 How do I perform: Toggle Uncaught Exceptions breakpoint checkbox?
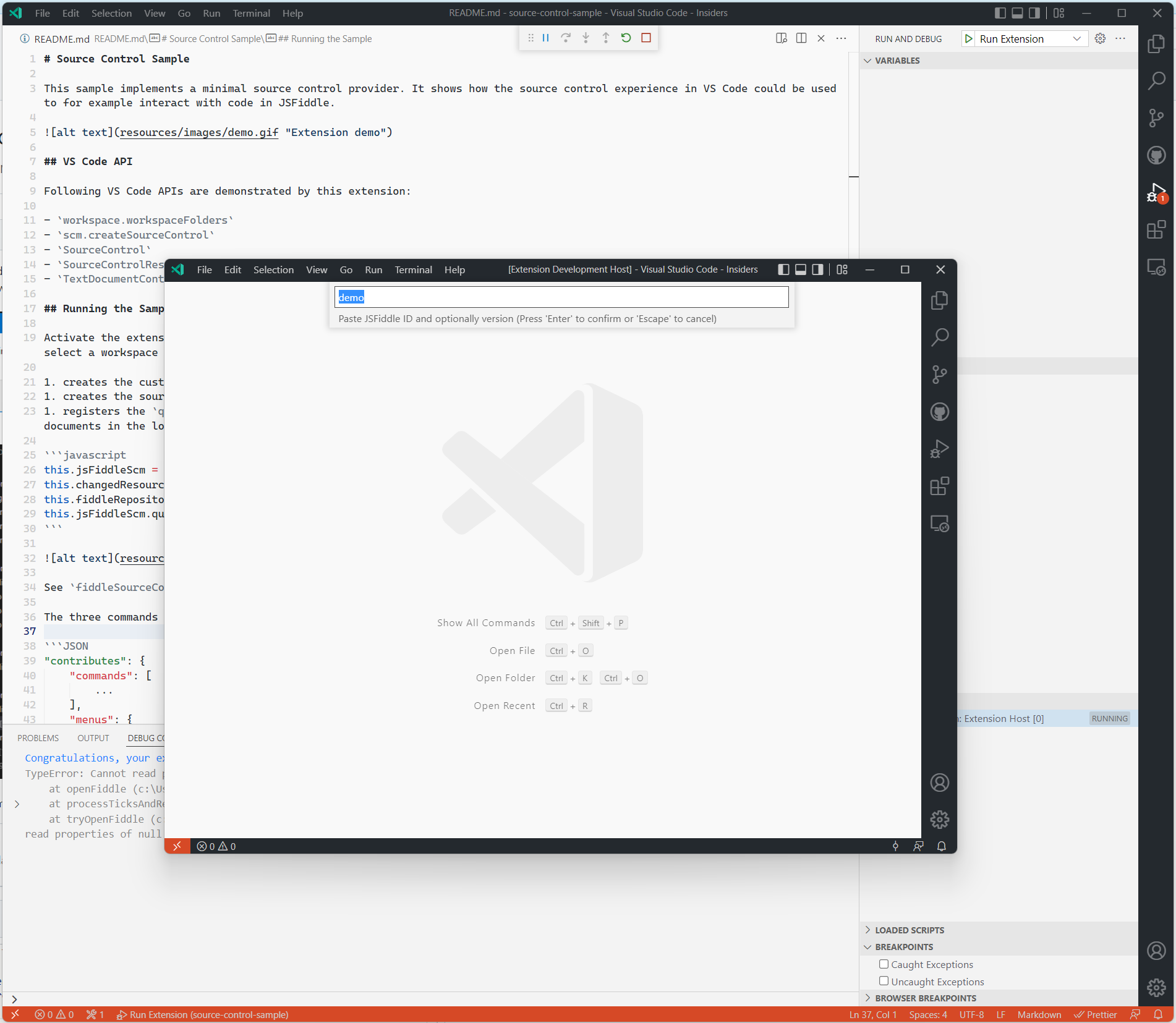click(884, 981)
